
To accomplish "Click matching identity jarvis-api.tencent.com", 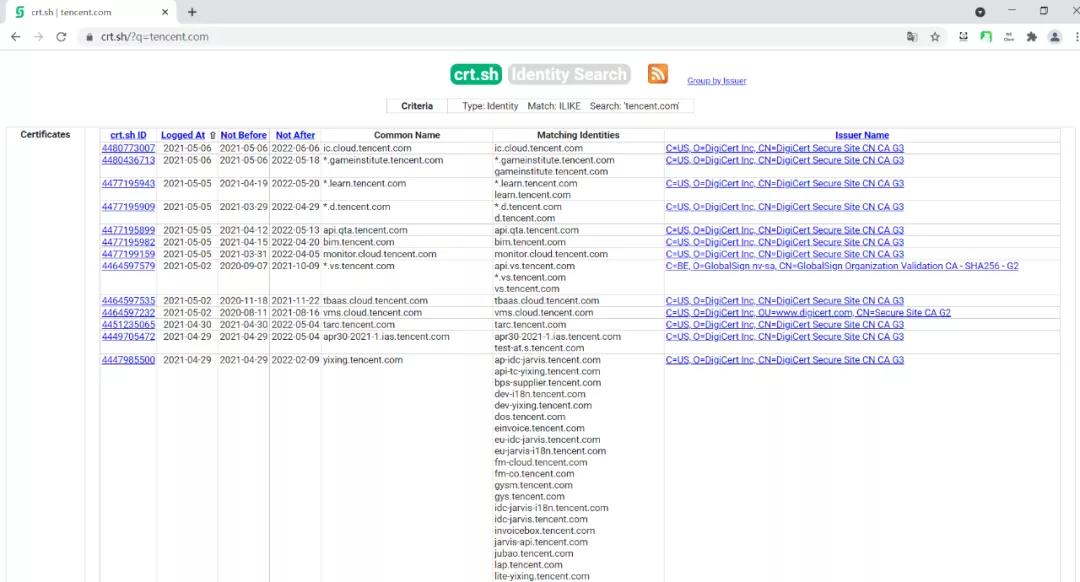I will coord(541,542).
